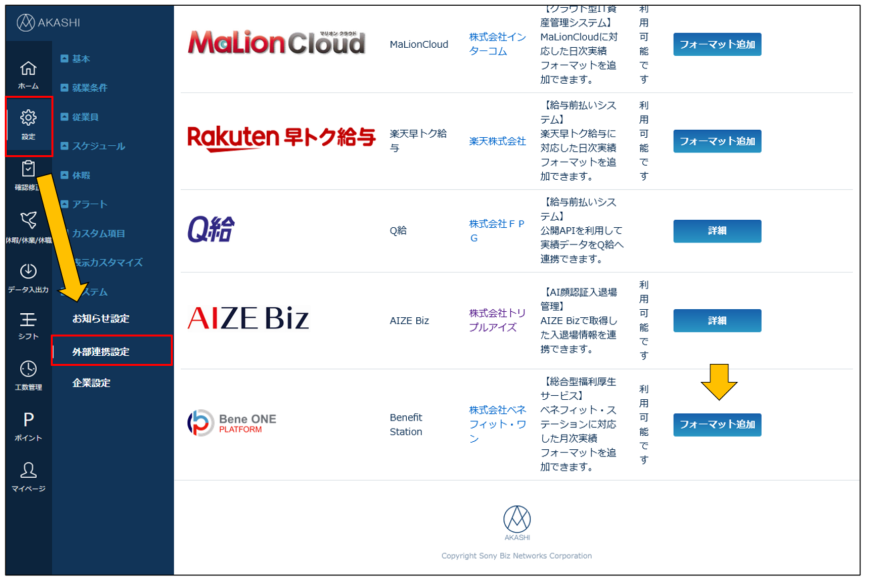The image size is (870, 581).
Task: Click フォーマット追加 for 楽天早トク給与
Action: 717,142
